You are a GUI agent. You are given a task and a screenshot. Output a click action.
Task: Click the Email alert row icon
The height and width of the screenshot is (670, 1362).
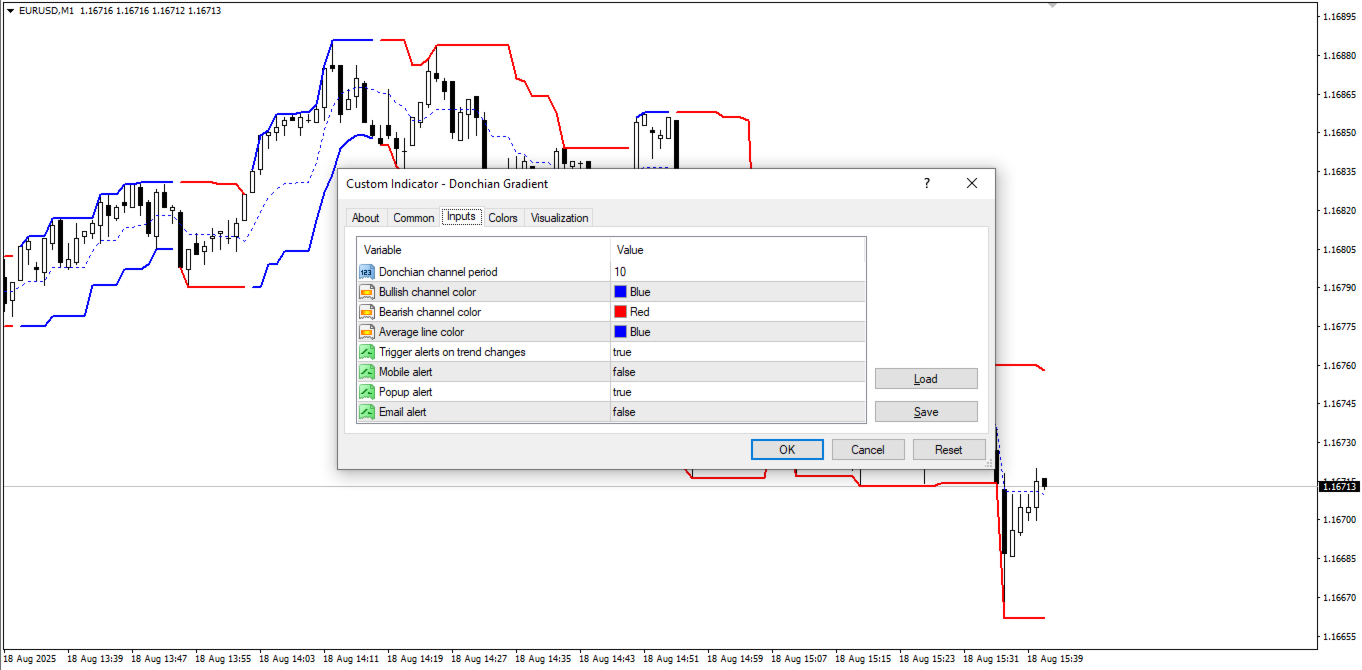pos(366,412)
